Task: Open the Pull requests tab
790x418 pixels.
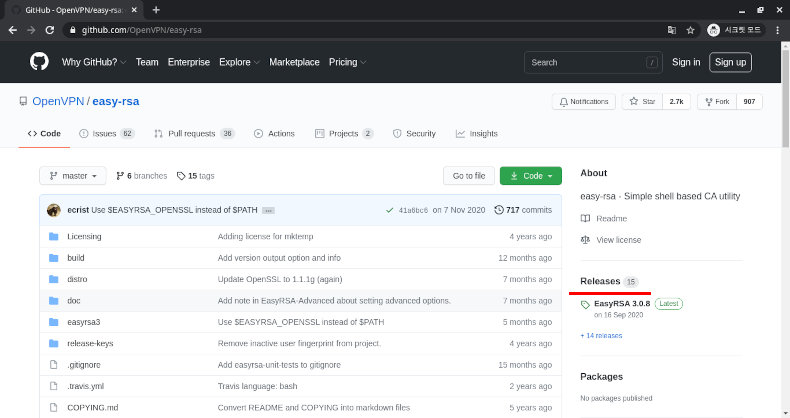Action: [x=194, y=133]
